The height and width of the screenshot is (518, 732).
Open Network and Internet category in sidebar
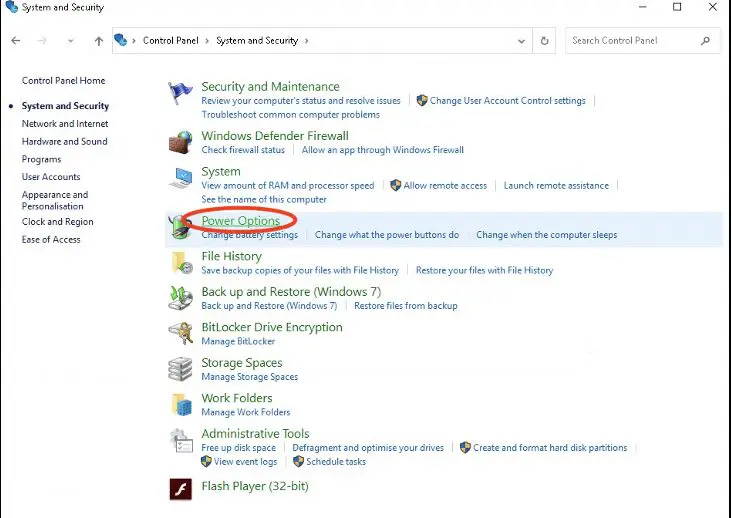pos(65,124)
